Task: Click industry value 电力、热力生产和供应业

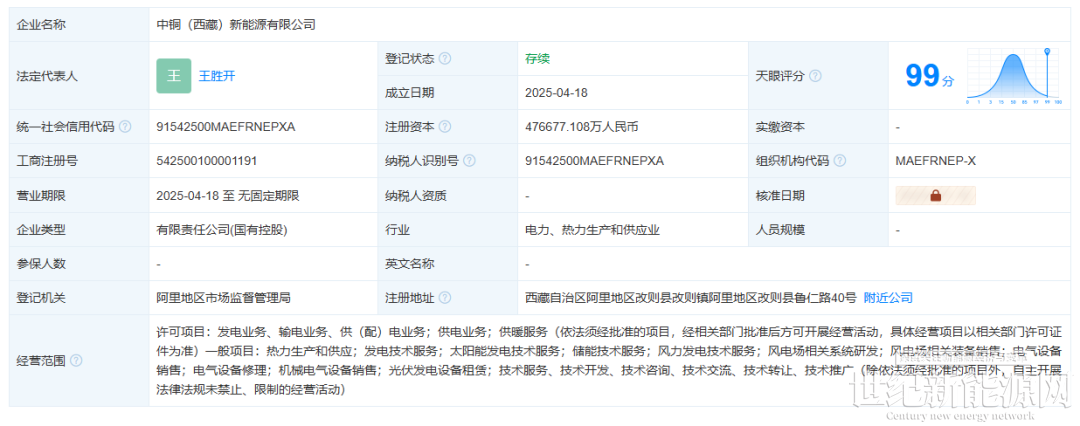Action: tap(592, 230)
